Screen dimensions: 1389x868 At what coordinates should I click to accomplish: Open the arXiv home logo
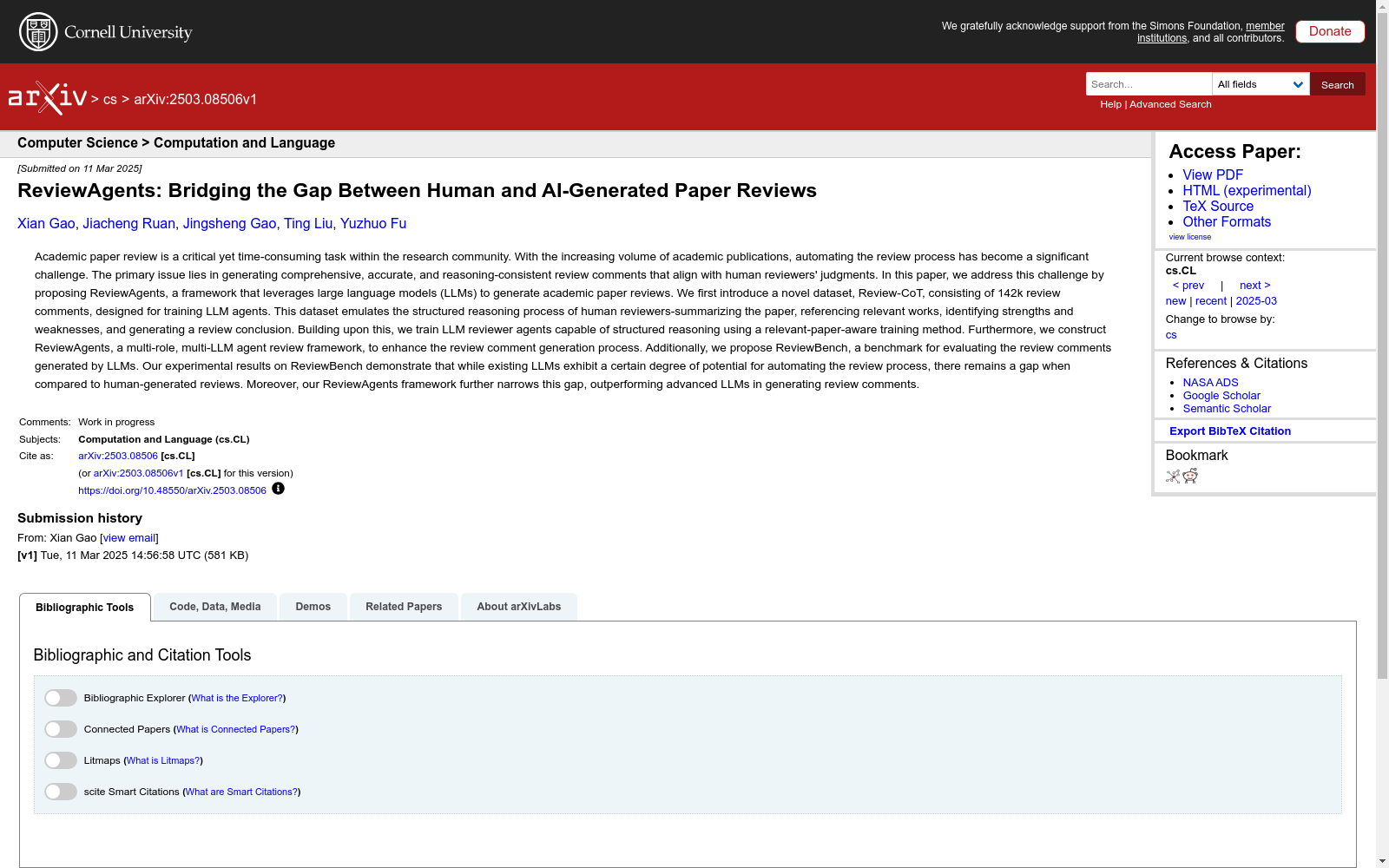[48, 98]
